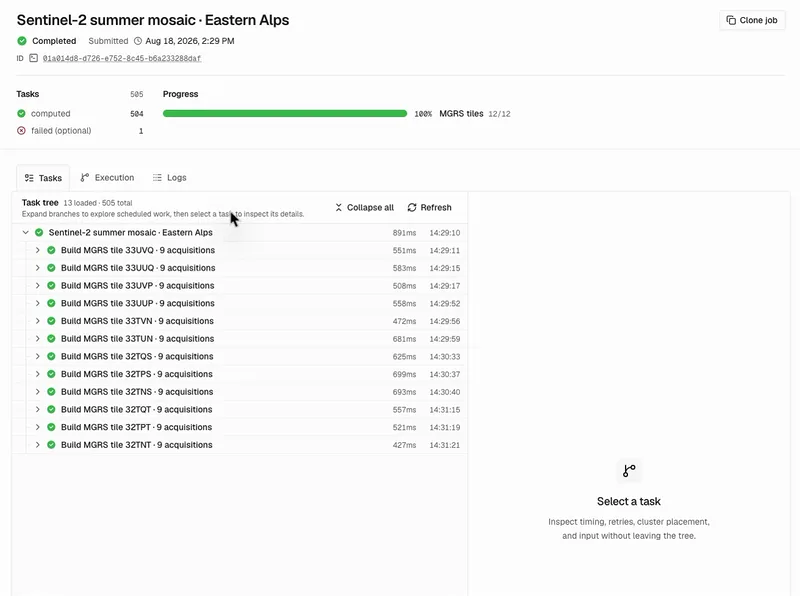
Task: Switch to the Tasks tab
Action: click(x=43, y=178)
